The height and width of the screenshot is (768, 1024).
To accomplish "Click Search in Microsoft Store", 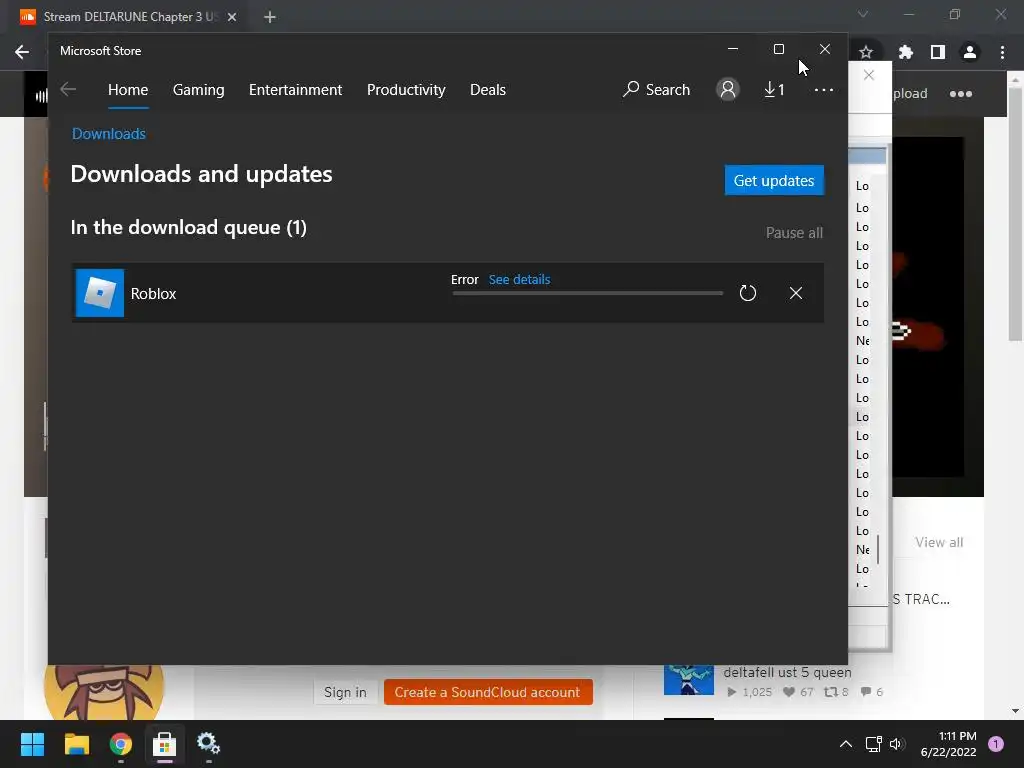I will (x=656, y=89).
